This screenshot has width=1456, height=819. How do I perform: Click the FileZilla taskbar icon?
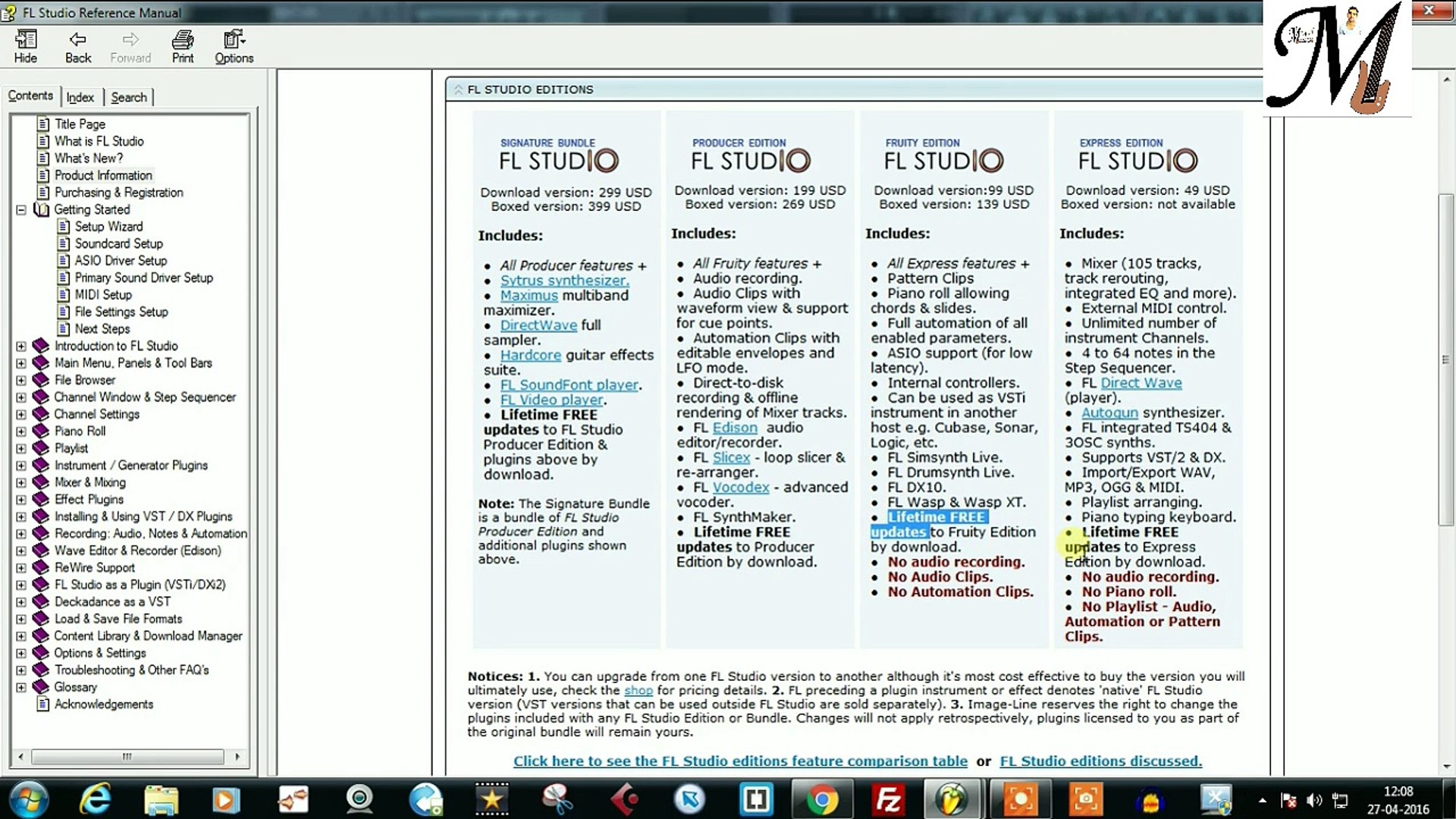point(887,799)
